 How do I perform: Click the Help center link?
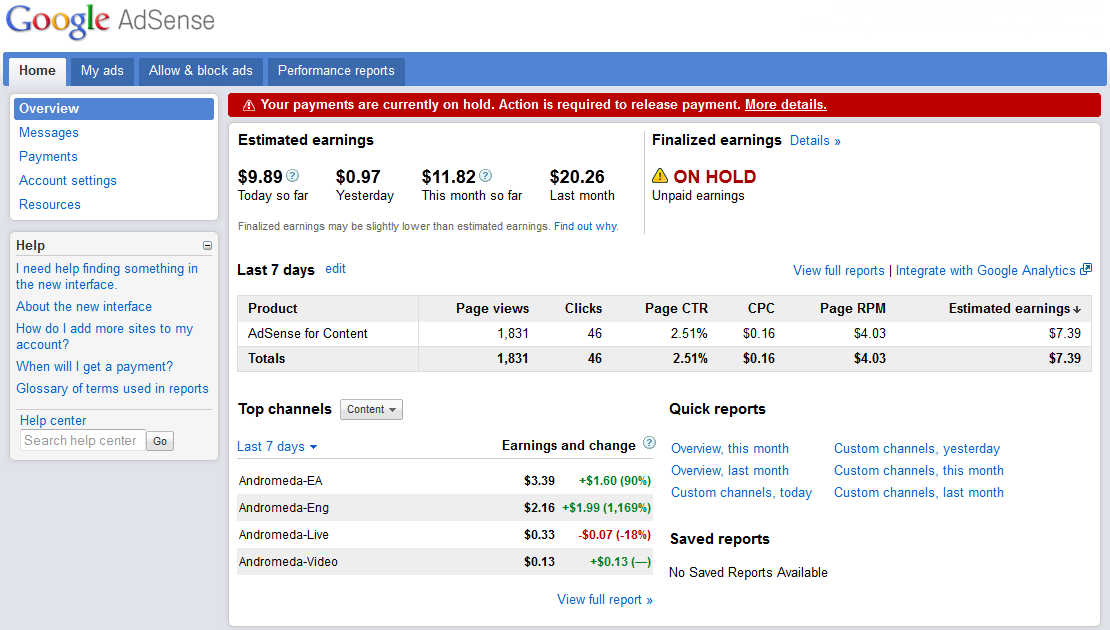point(53,420)
